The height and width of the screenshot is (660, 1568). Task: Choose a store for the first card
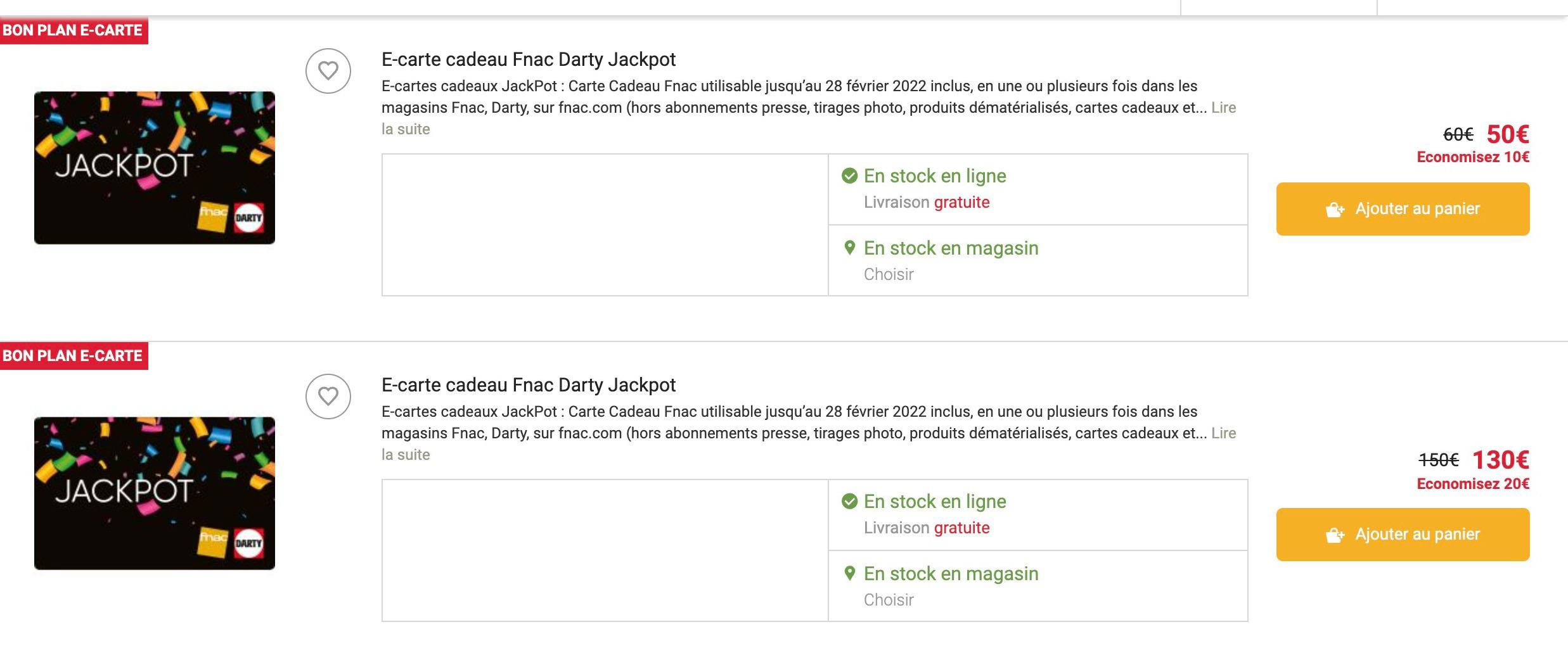pyautogui.click(x=889, y=274)
